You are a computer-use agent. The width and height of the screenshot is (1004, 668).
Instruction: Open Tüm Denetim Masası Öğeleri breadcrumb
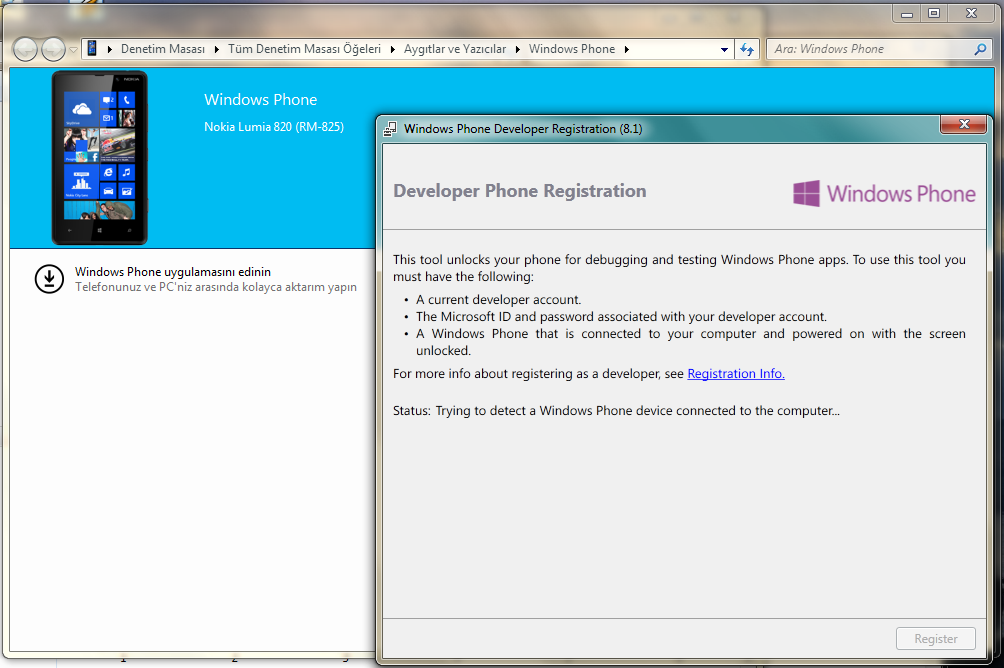(x=304, y=49)
